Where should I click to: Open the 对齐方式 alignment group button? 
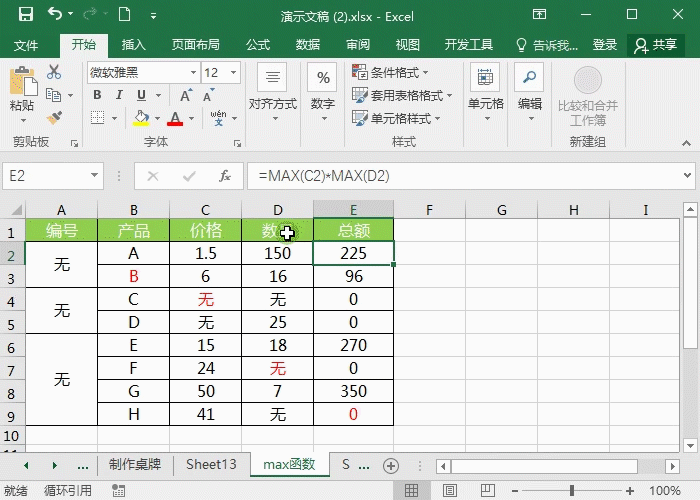click(273, 92)
